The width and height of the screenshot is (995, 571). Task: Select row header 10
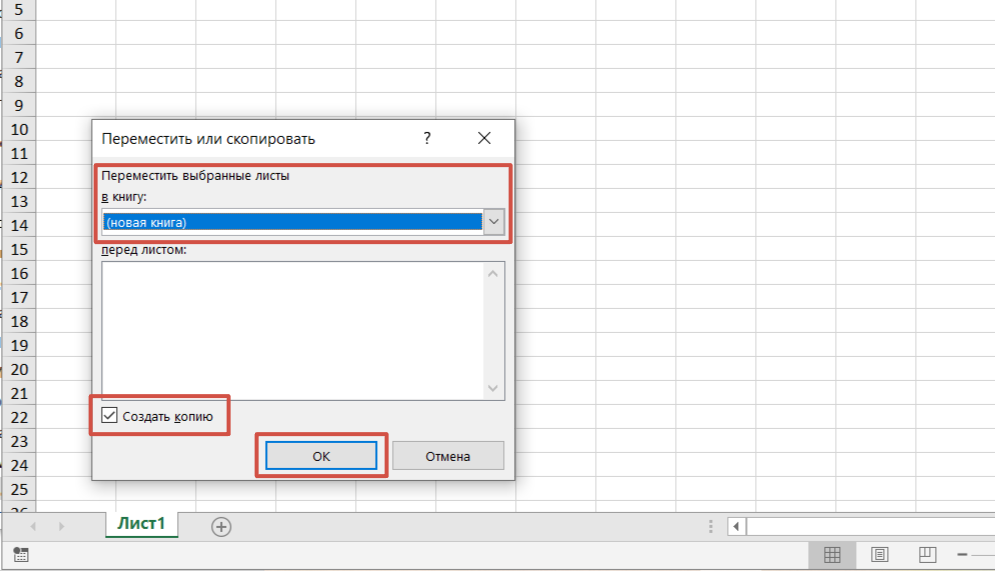pos(18,129)
